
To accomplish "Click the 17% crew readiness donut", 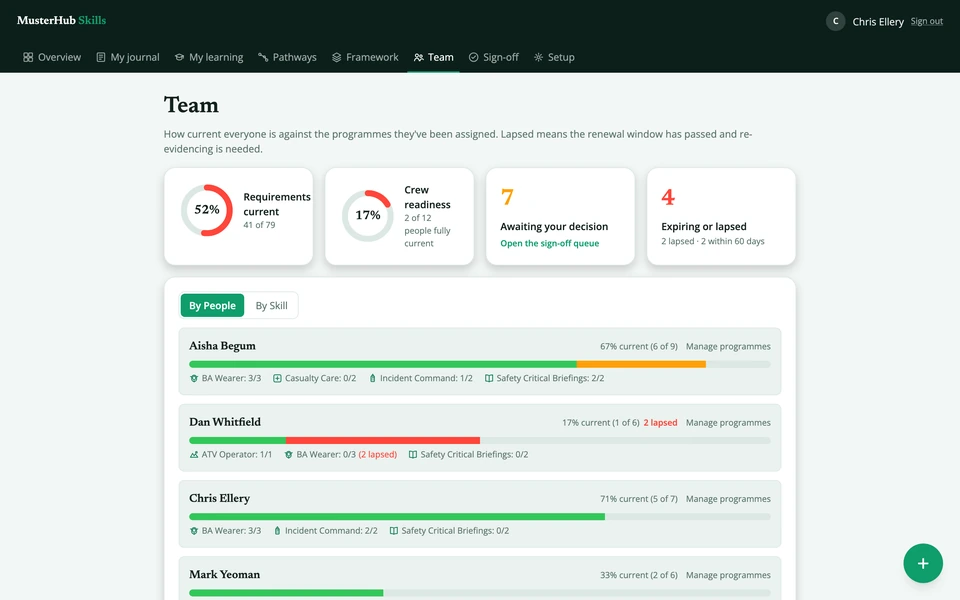I will (367, 216).
